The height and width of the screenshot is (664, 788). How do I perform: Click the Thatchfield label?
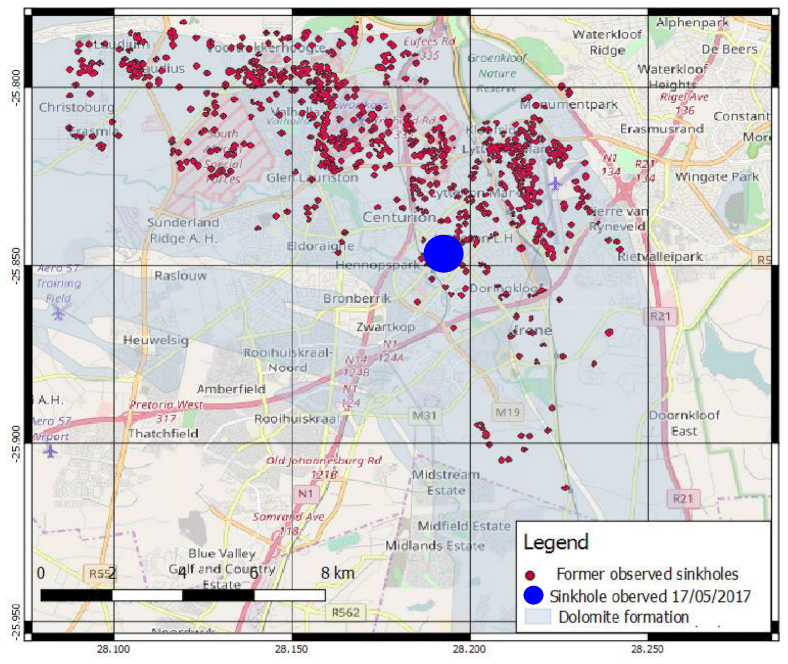pos(163,433)
